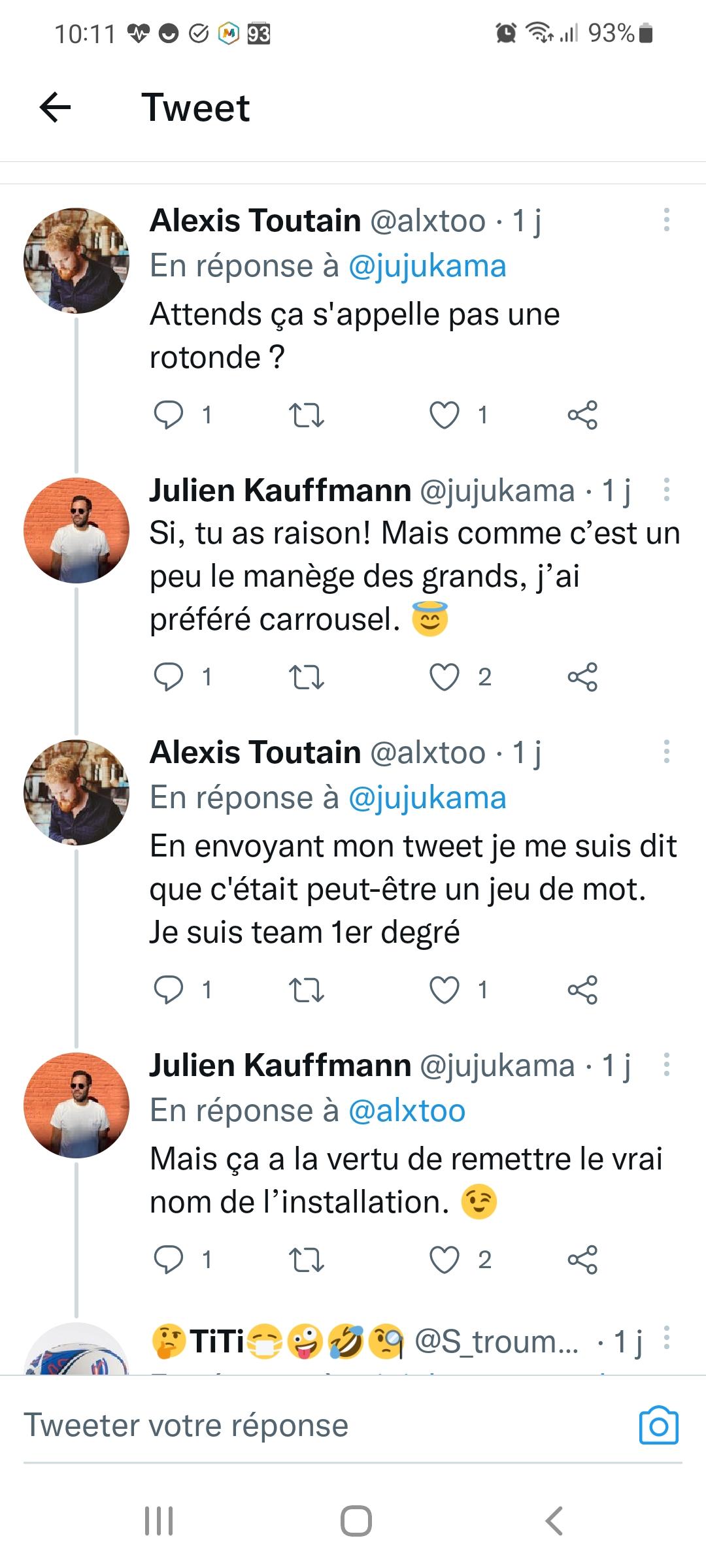Open Julien Kauffmann's avatar on 'carrousel' tweet

(76, 531)
